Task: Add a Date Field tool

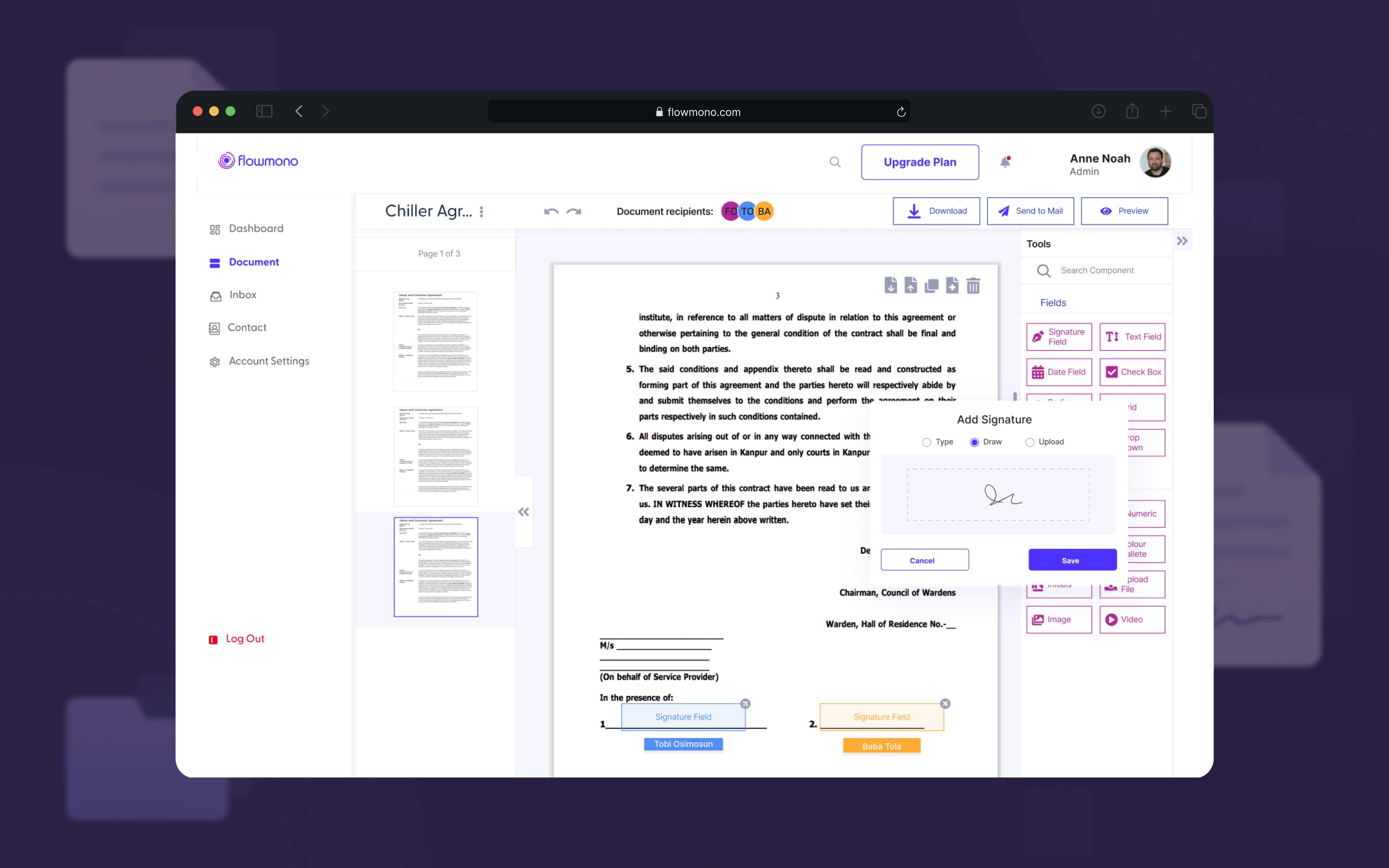Action: point(1059,372)
